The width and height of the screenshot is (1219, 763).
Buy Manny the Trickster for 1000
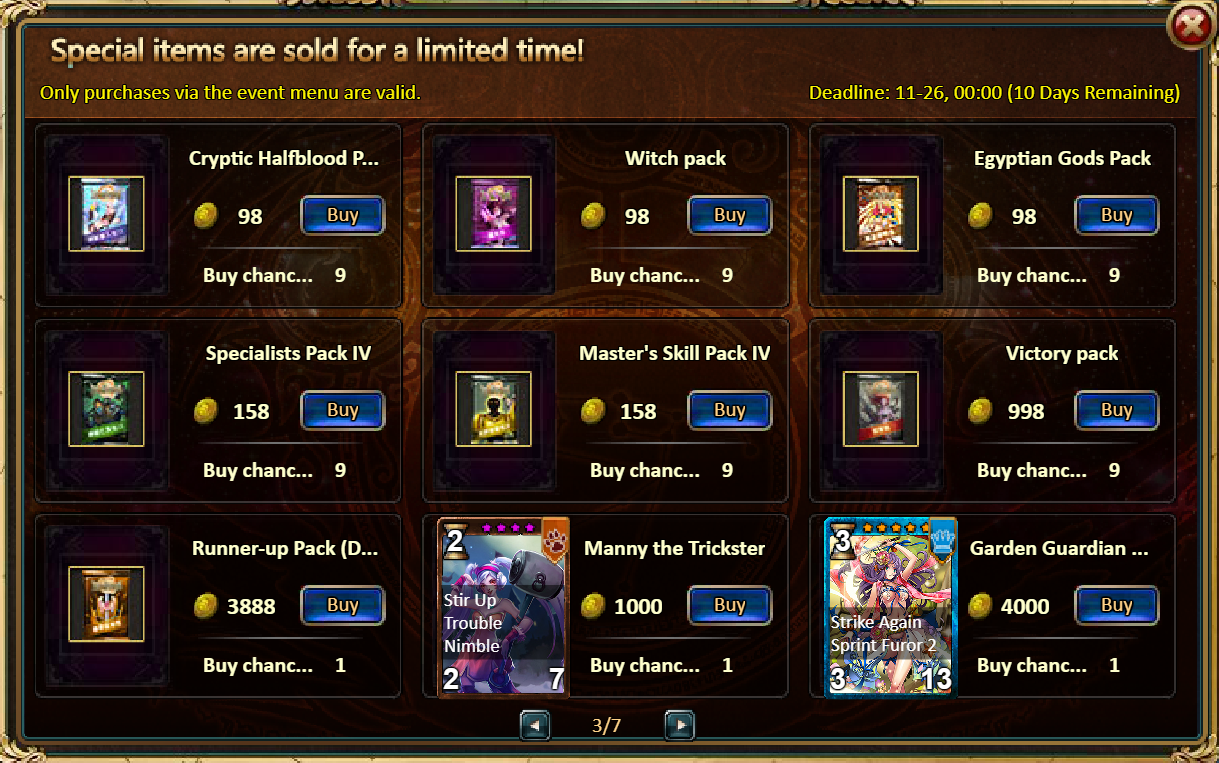[729, 605]
